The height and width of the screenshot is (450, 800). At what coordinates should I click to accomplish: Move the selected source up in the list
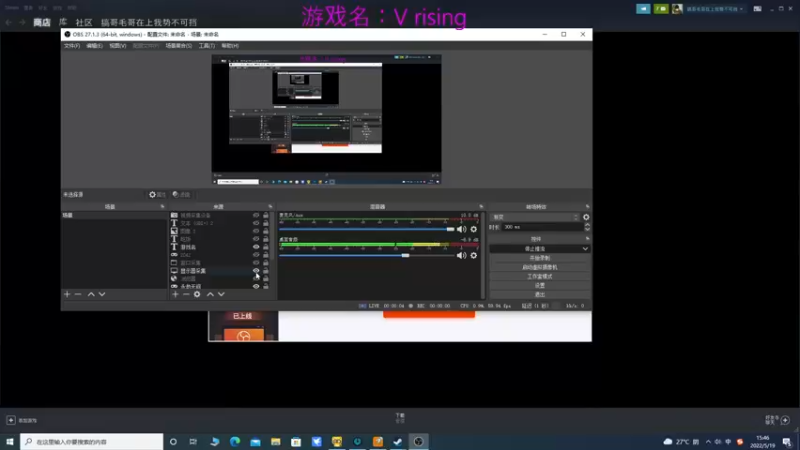pos(210,294)
